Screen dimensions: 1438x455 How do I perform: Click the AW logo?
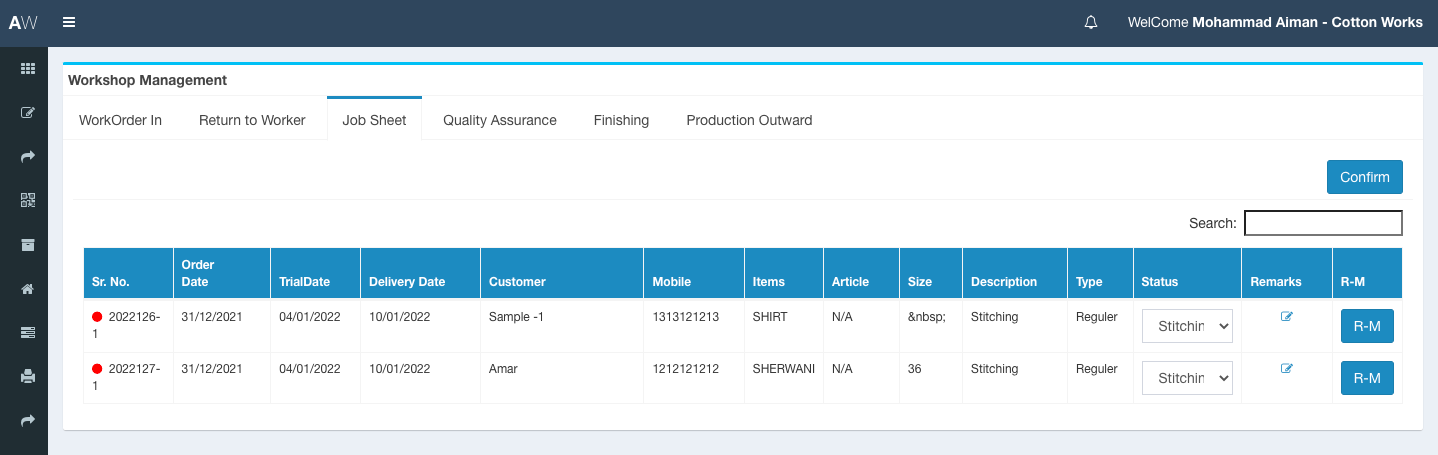(x=23, y=23)
